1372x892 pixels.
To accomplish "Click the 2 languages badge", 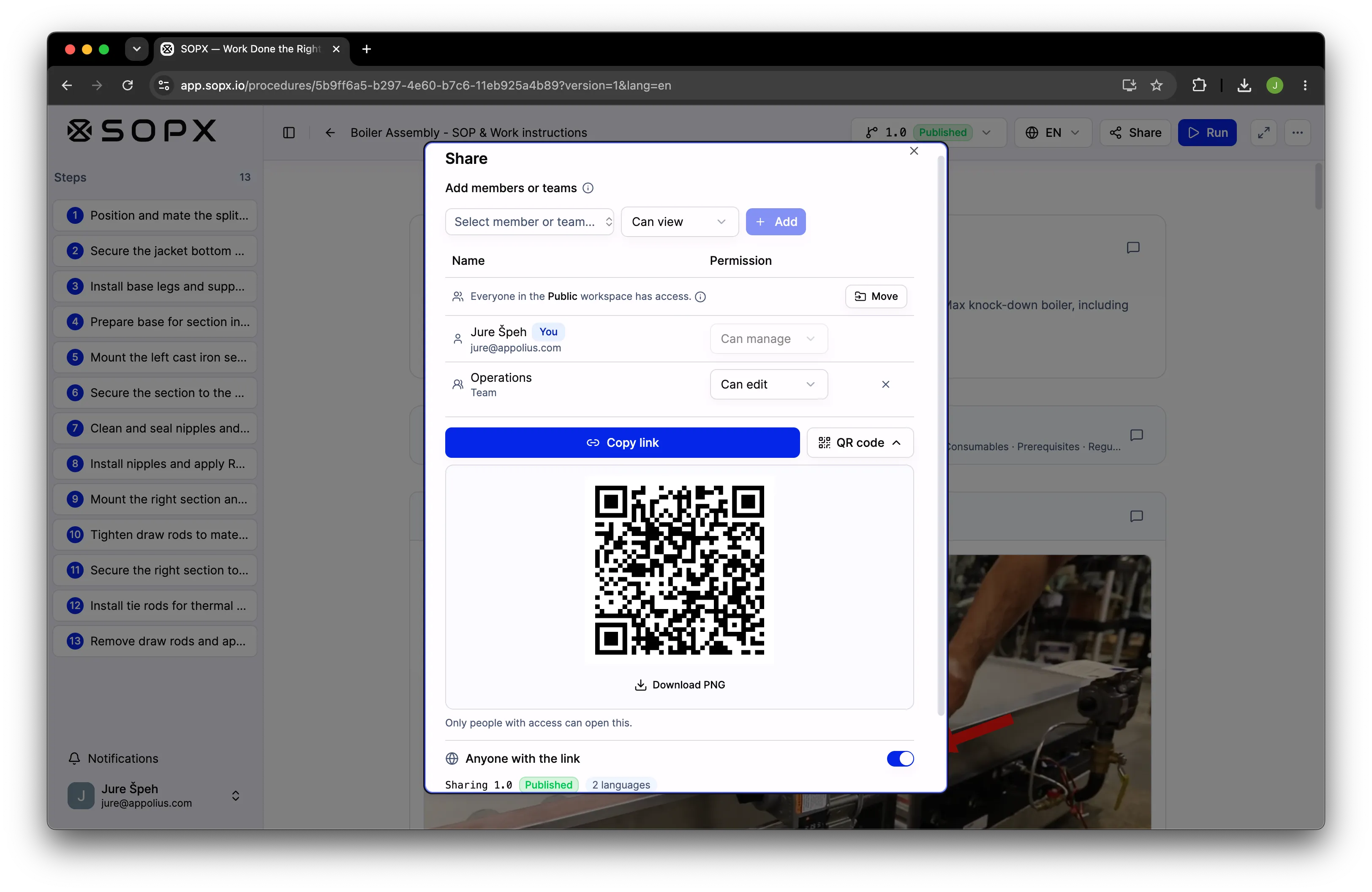I will 621,785.
